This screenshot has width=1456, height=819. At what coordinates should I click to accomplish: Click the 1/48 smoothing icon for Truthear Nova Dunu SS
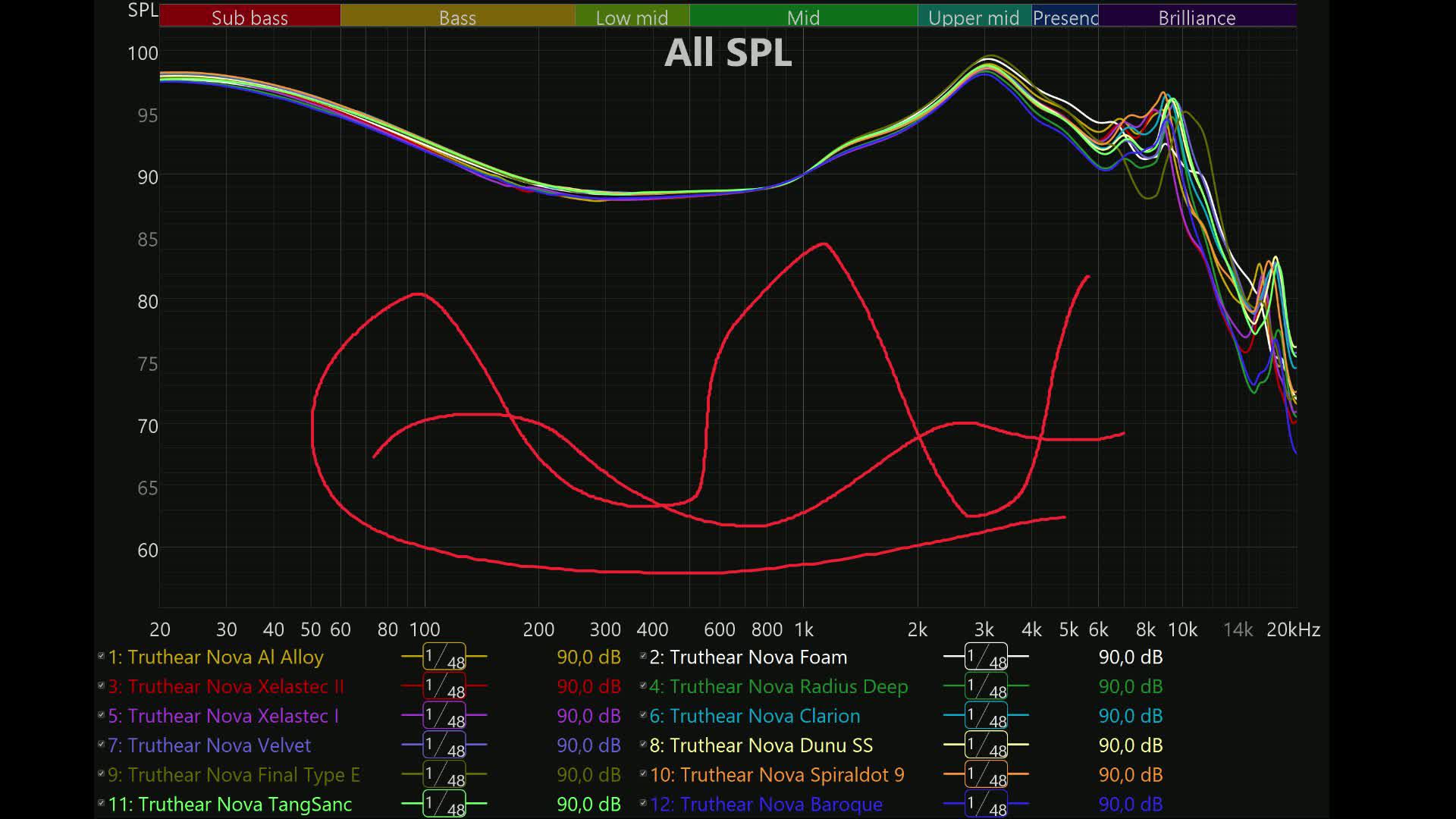tap(986, 745)
